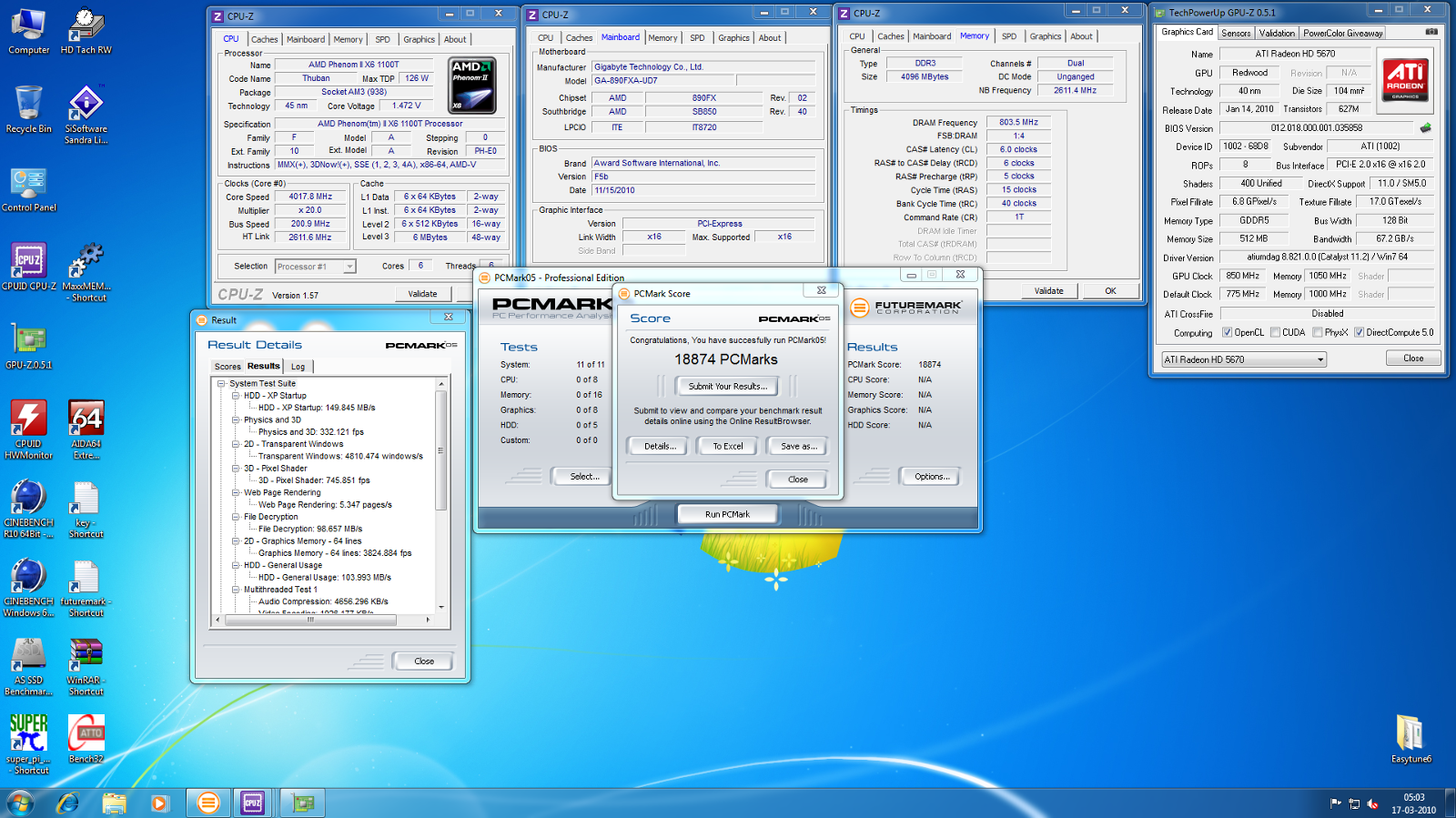This screenshot has width=1456, height=818.
Task: Open Easytune6 desktop folder icon
Action: [x=1410, y=739]
